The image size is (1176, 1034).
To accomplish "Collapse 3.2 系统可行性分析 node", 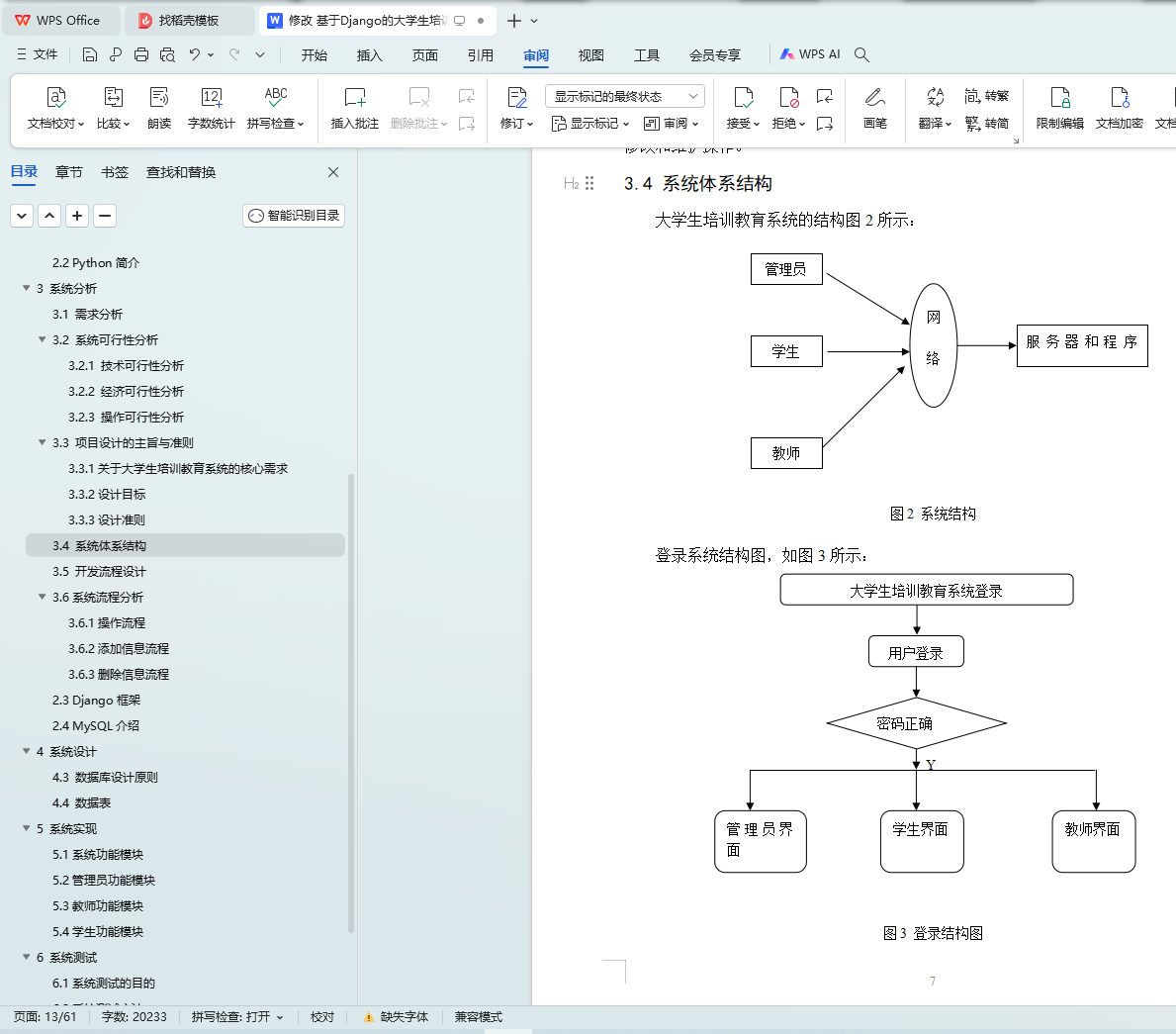I will 42,339.
